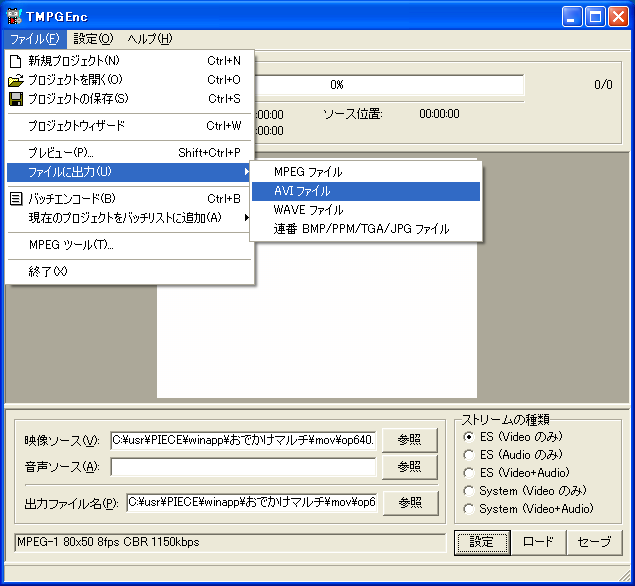Click the empty 音声ソース field
This screenshot has width=635, height=586.
click(x=243, y=467)
